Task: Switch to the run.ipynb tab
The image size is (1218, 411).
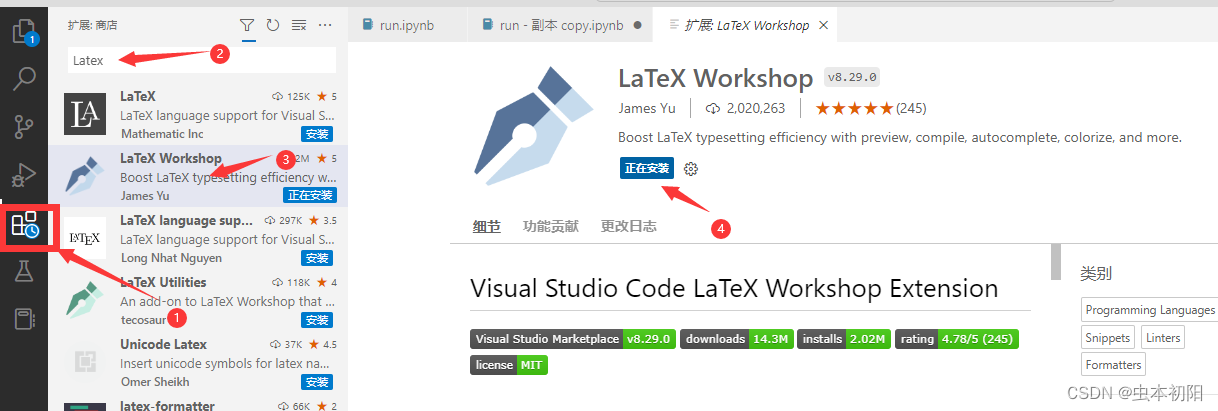Action: [x=409, y=25]
